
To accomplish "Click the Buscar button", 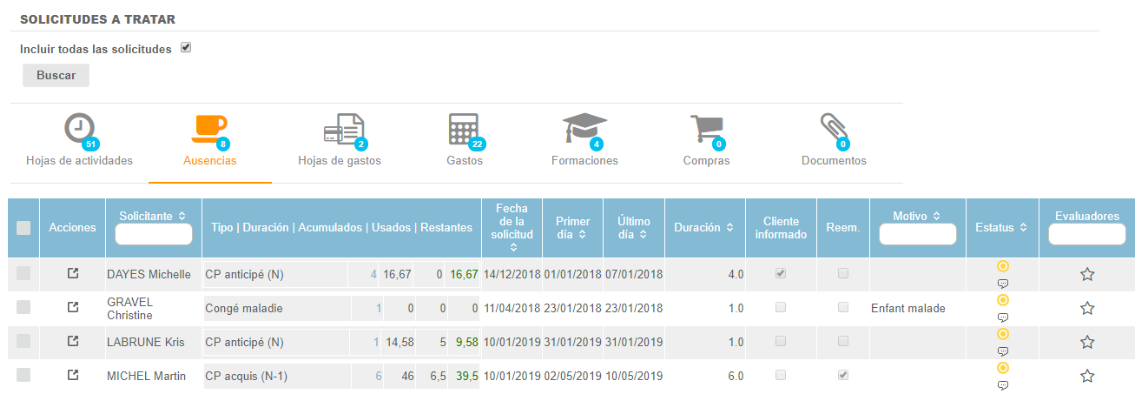I will point(56,75).
